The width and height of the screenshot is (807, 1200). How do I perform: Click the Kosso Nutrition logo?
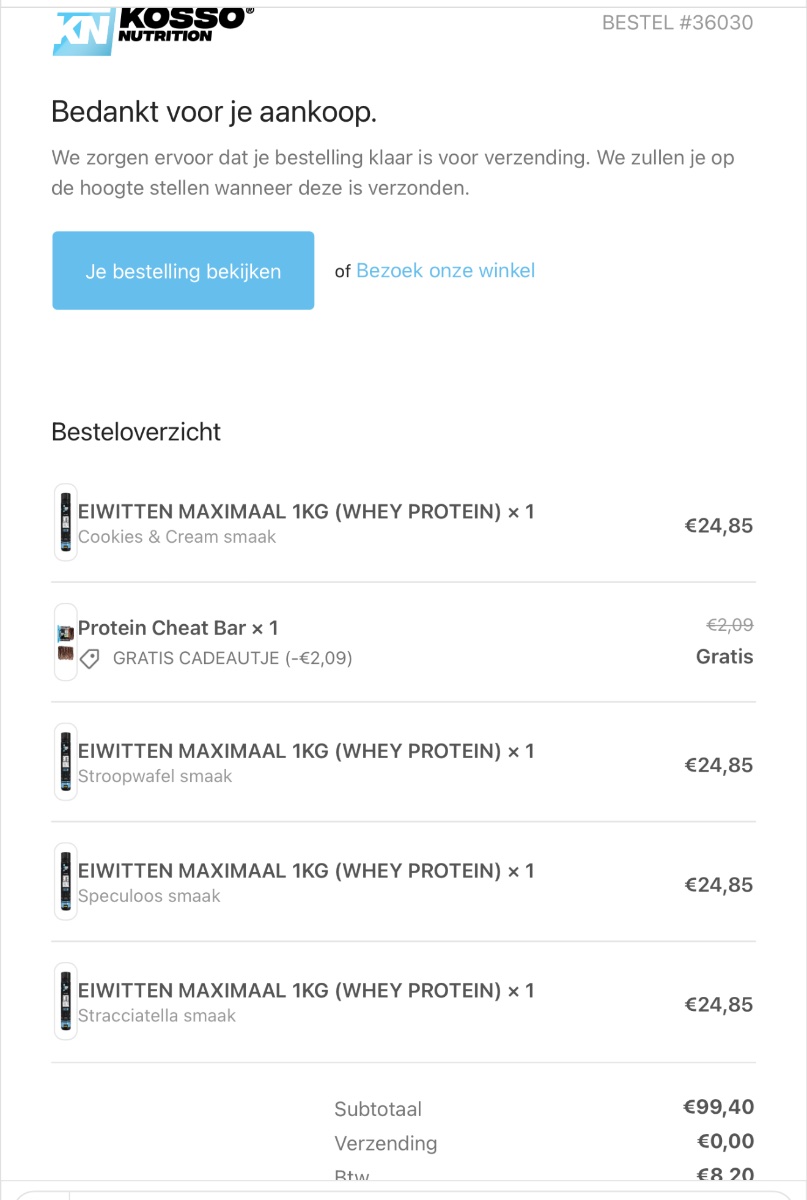(x=152, y=30)
